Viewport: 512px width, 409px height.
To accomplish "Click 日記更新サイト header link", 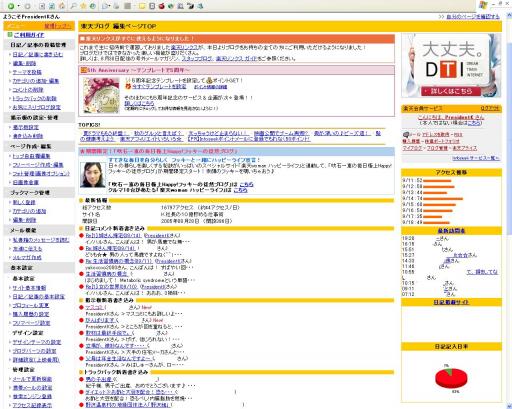I will tap(451, 302).
